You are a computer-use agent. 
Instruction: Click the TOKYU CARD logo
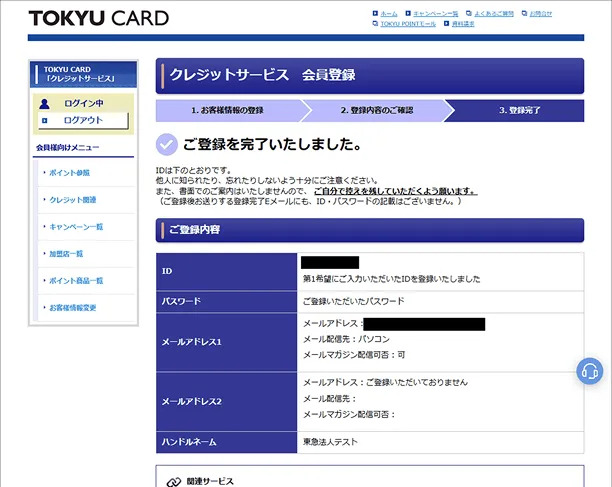(99, 18)
